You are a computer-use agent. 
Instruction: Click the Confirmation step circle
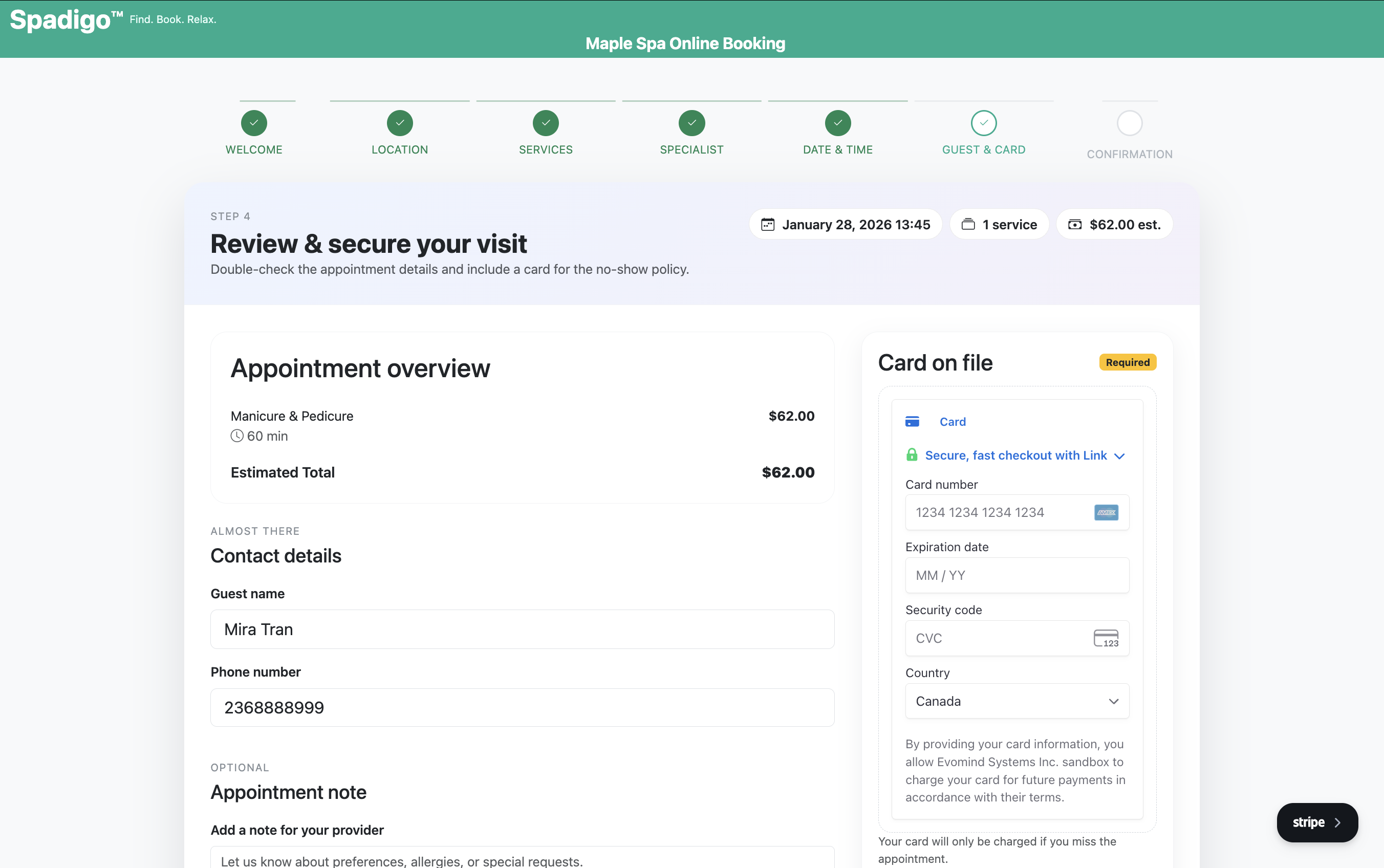1129,122
